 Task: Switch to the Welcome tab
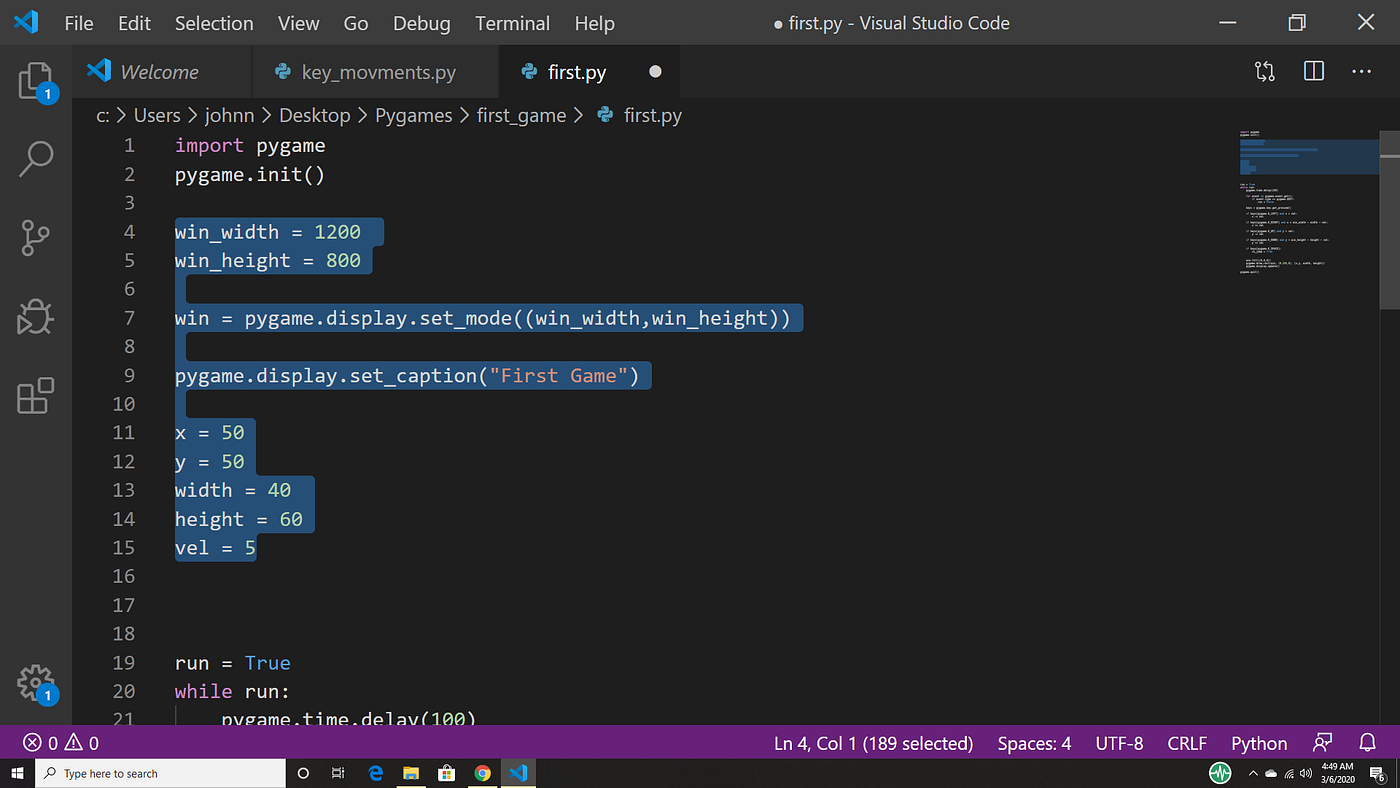[x=161, y=72]
